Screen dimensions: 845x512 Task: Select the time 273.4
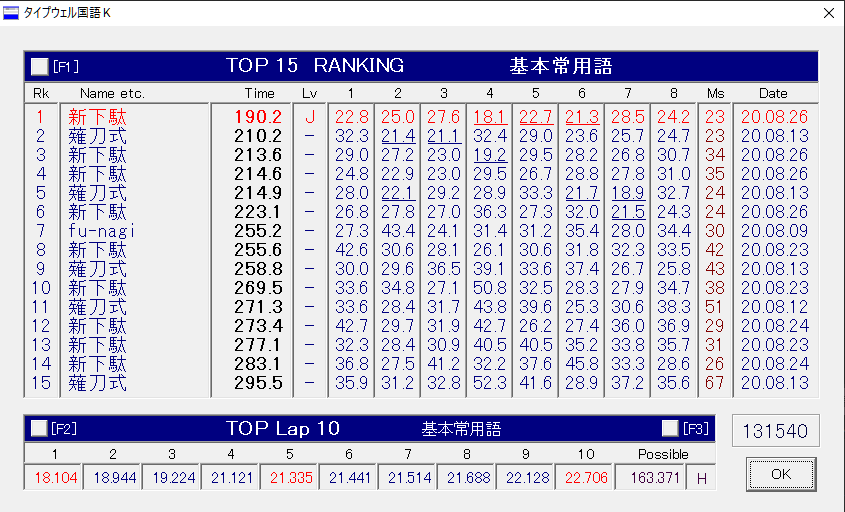258,326
